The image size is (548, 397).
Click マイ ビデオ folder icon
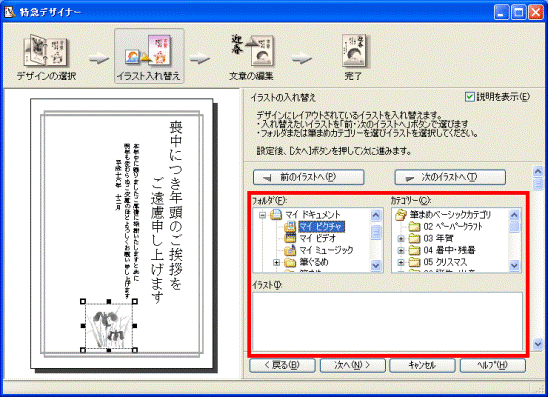click(x=290, y=238)
